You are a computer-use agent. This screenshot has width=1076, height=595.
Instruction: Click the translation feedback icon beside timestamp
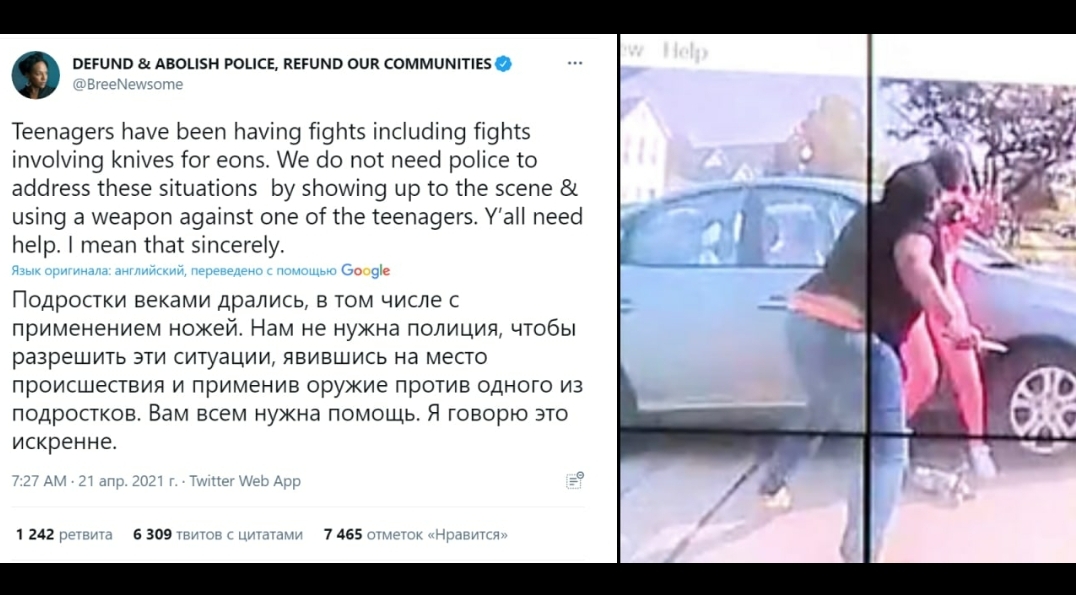(574, 480)
